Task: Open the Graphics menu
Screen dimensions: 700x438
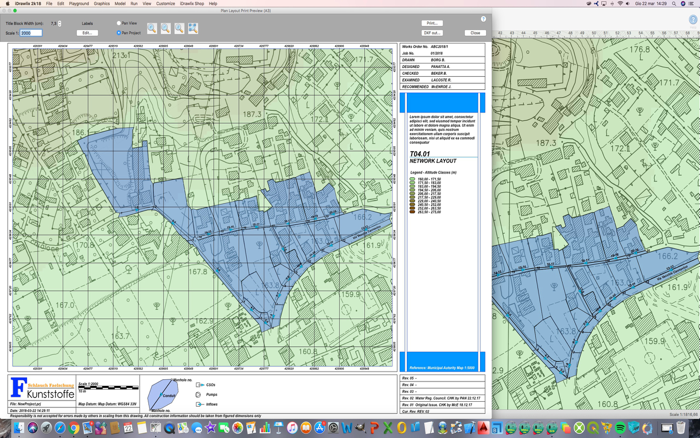Action: coord(102,4)
